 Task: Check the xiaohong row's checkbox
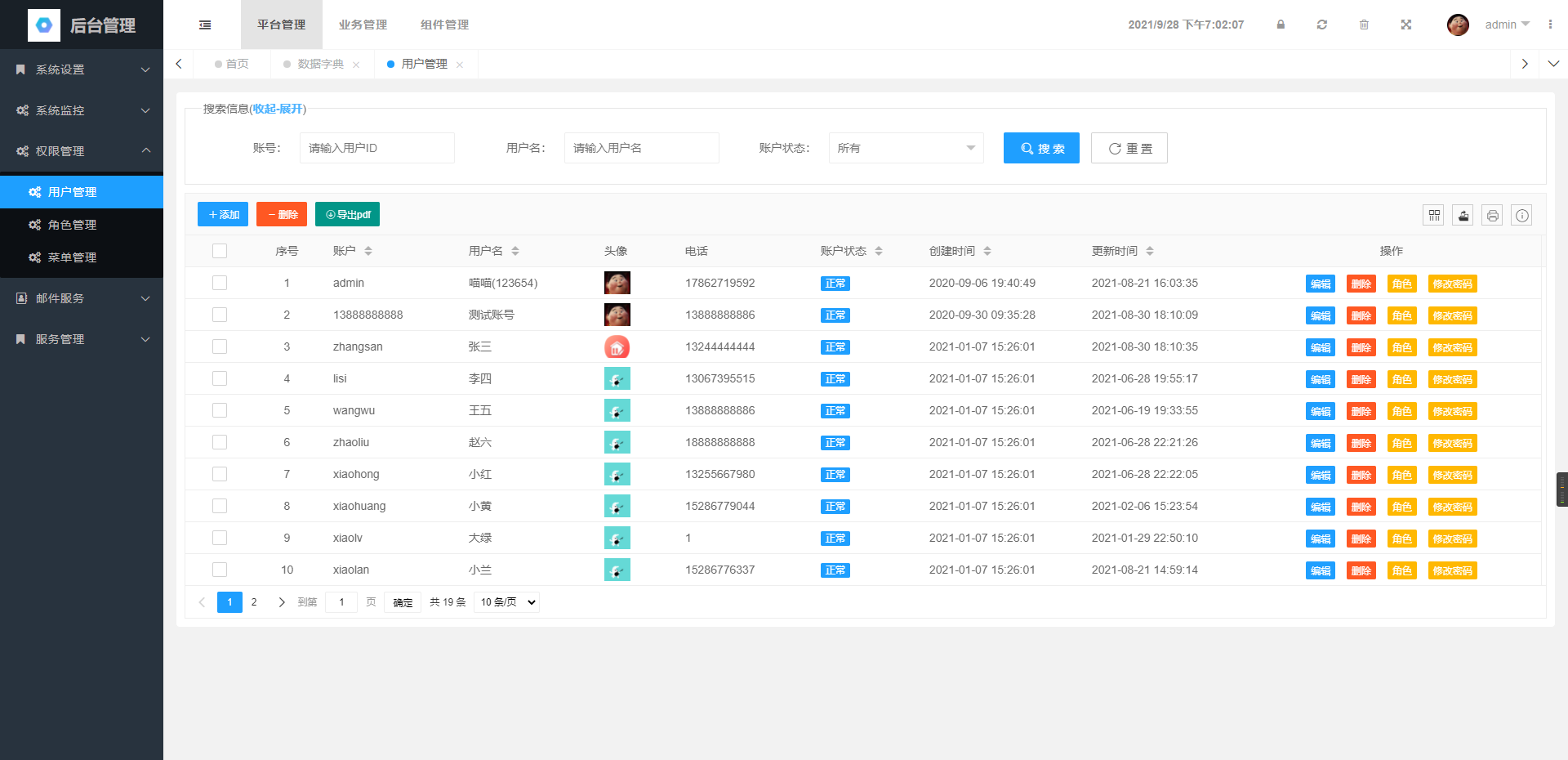click(x=220, y=474)
